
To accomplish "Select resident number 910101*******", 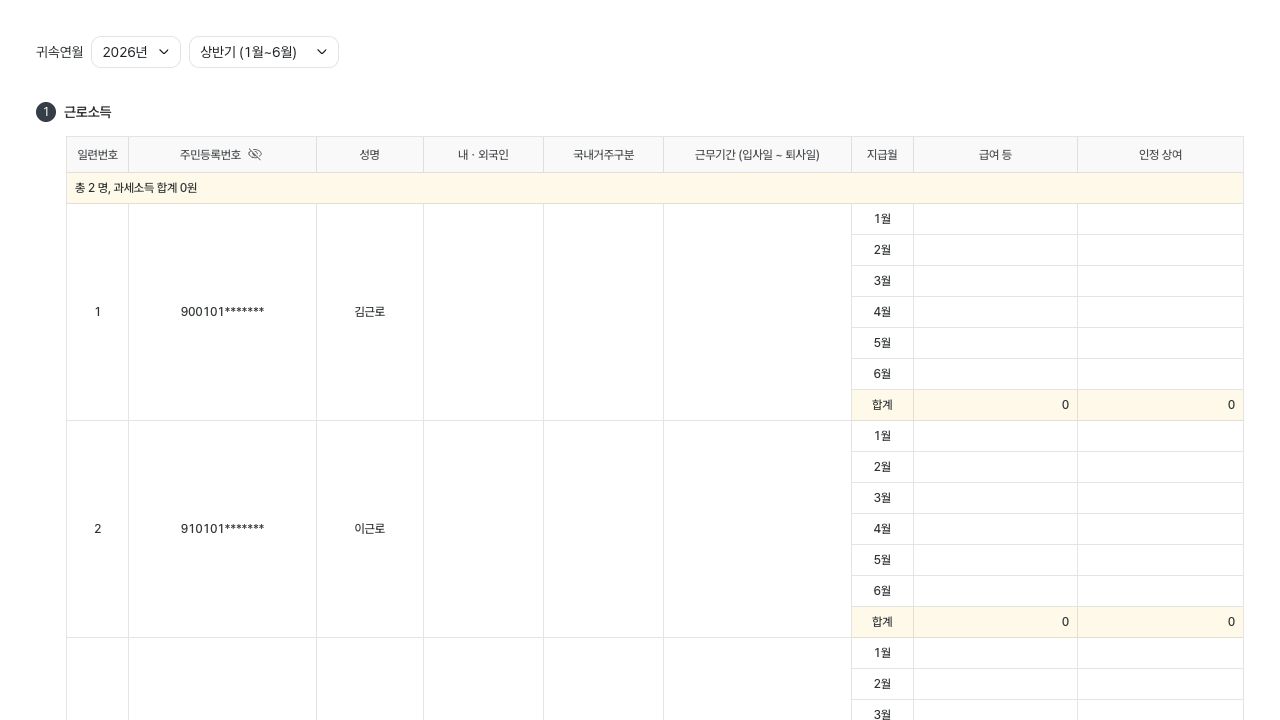I will 222,529.
